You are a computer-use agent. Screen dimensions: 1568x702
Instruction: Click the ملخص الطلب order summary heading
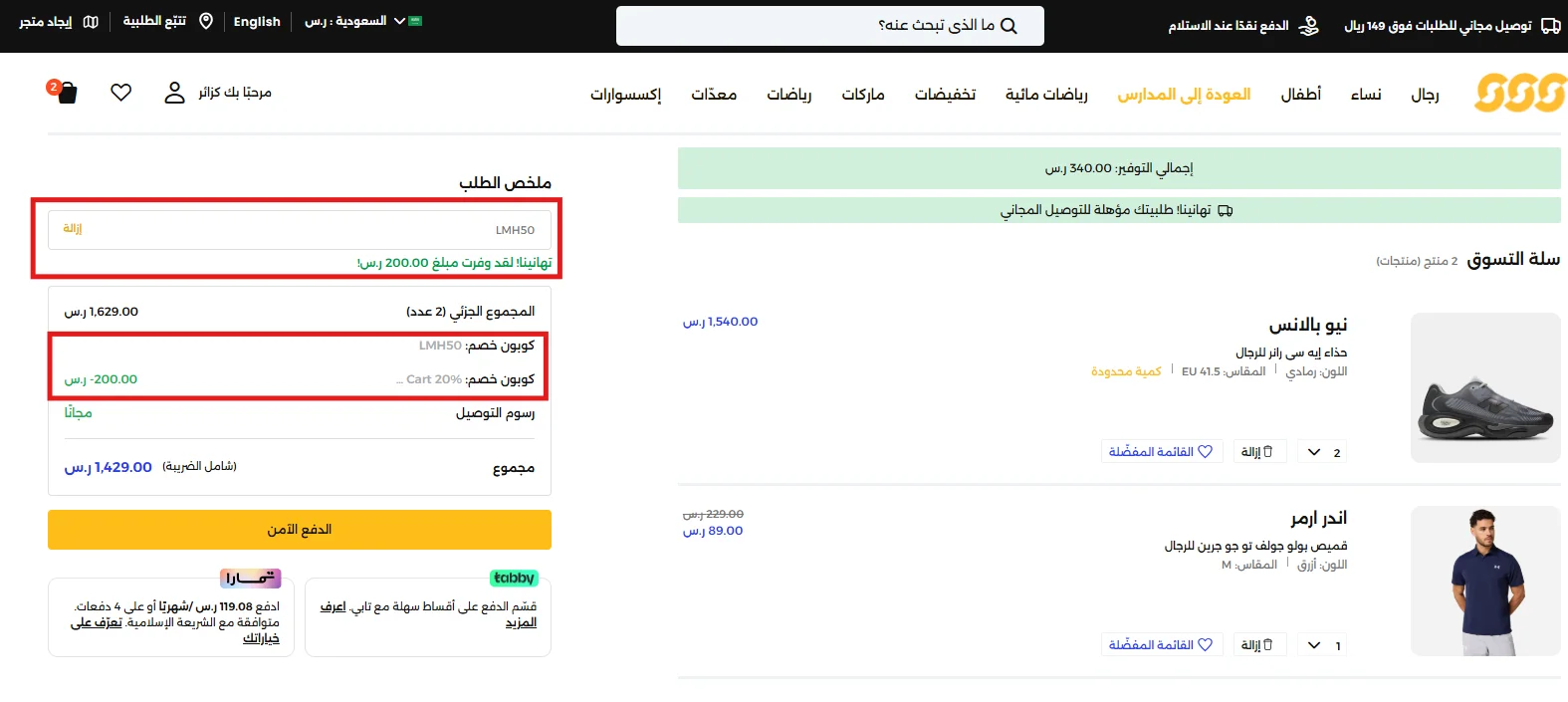(505, 183)
